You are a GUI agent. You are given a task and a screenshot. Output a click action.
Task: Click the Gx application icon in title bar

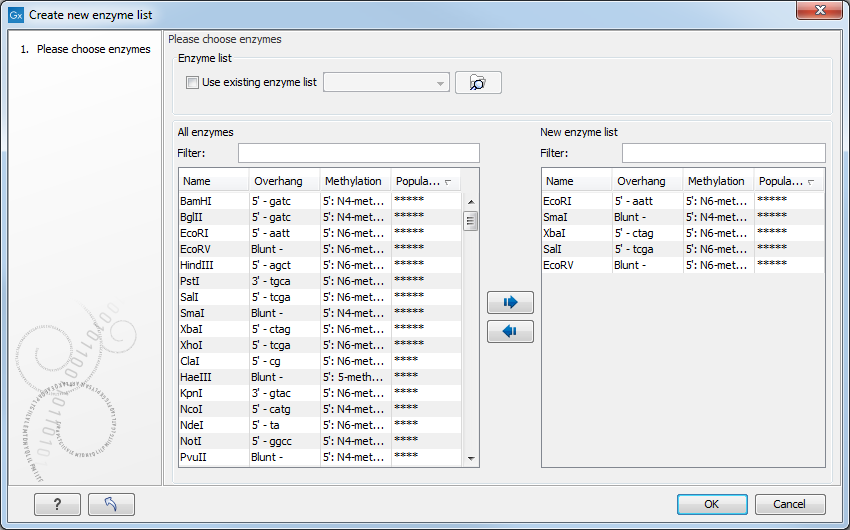[15, 14]
